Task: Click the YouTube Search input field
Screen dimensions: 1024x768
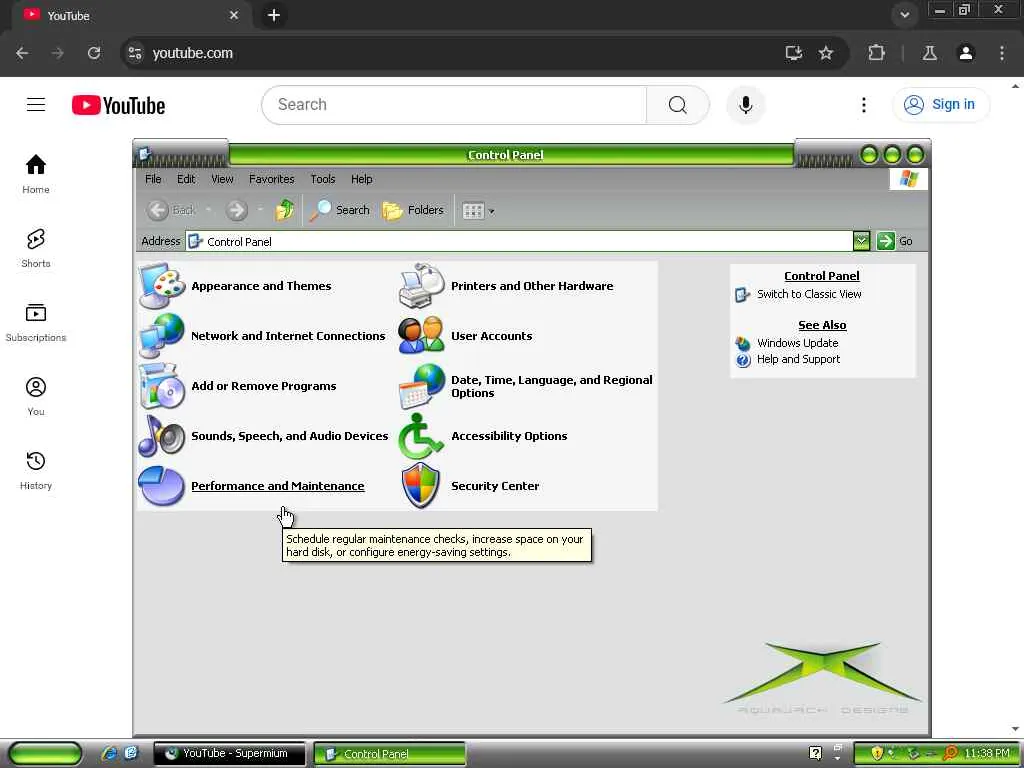Action: 454,104
